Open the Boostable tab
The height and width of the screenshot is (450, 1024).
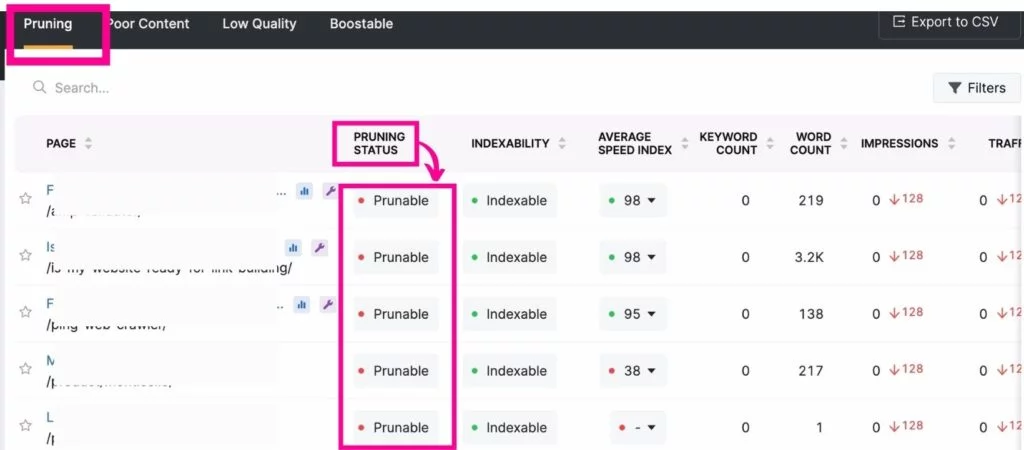[x=361, y=24]
